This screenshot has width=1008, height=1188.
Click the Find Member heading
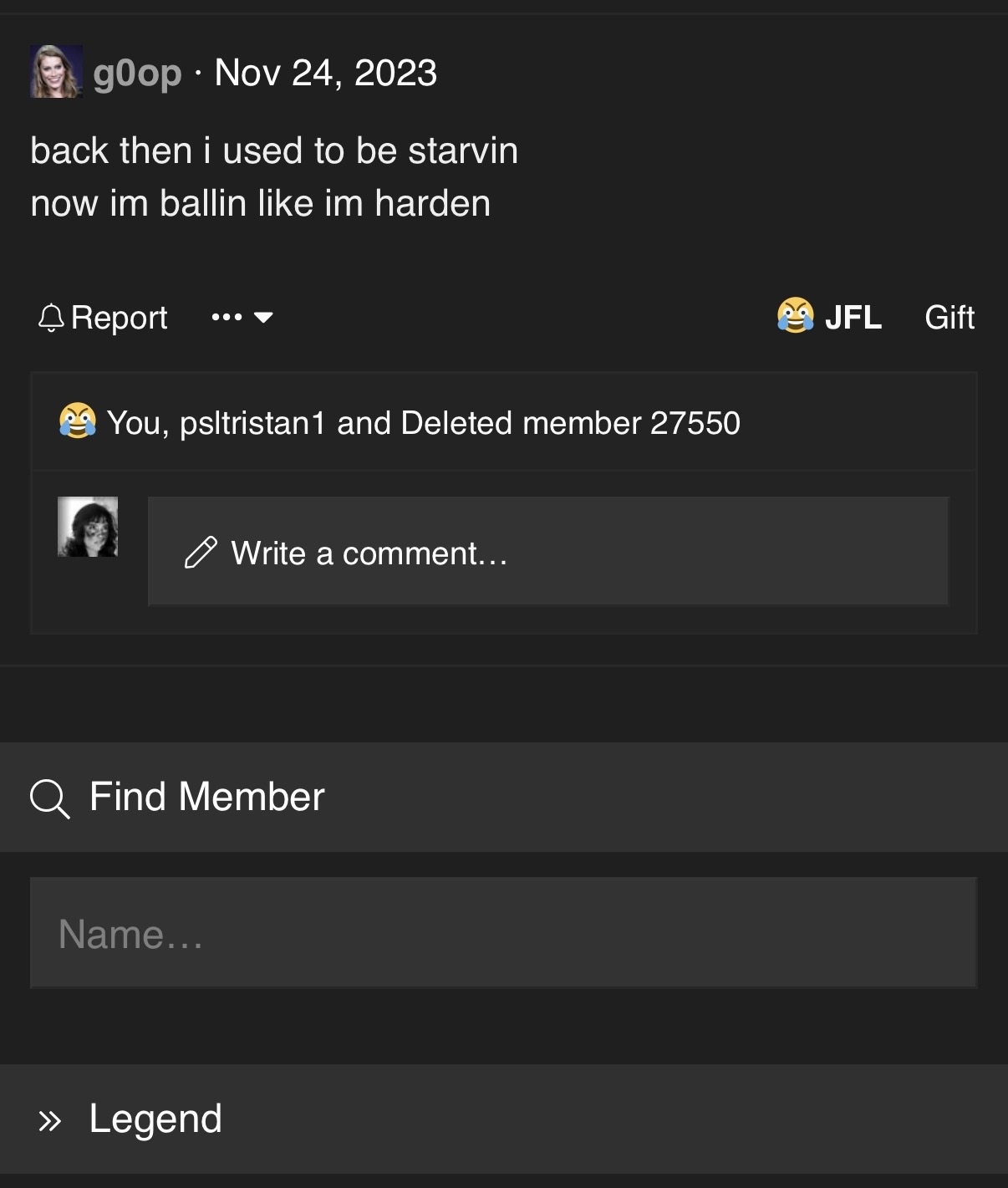[207, 797]
